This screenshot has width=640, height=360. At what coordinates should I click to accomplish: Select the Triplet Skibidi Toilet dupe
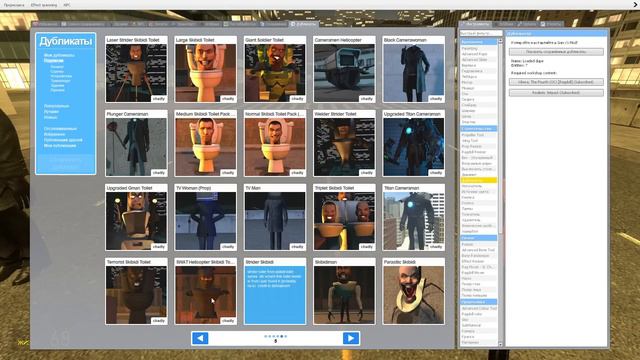tap(344, 217)
